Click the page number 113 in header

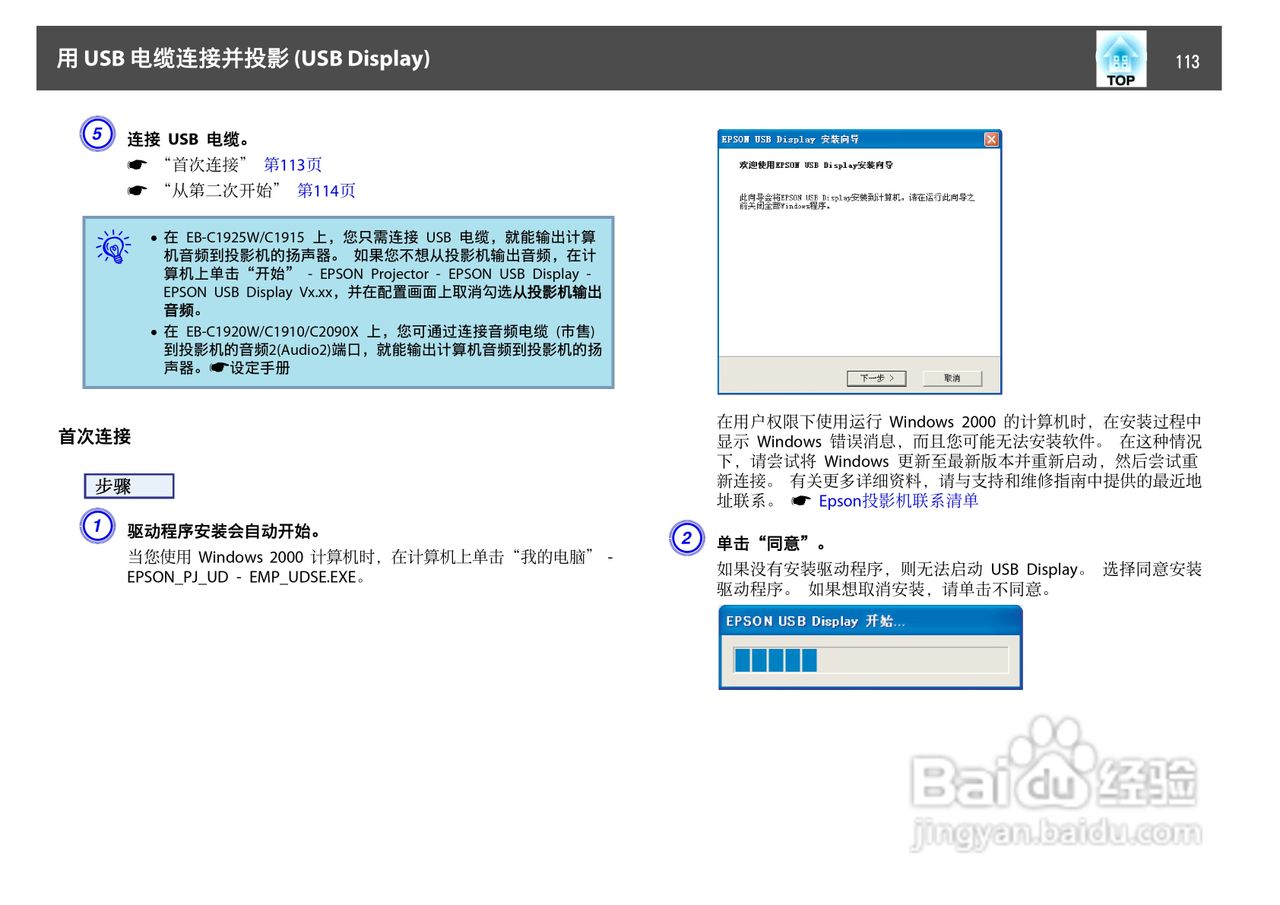pyautogui.click(x=1187, y=62)
